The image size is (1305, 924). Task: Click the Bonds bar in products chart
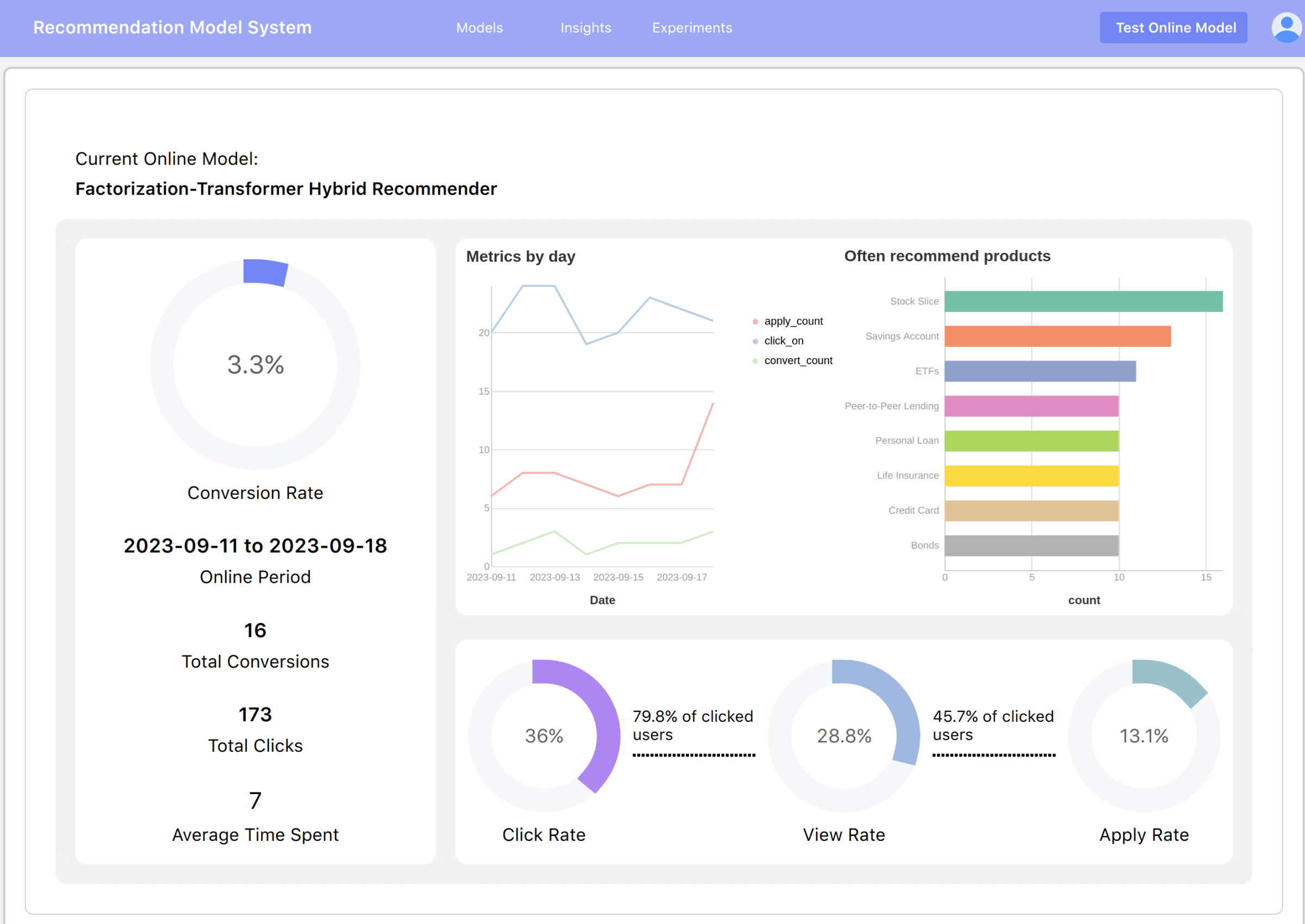pos(1030,545)
